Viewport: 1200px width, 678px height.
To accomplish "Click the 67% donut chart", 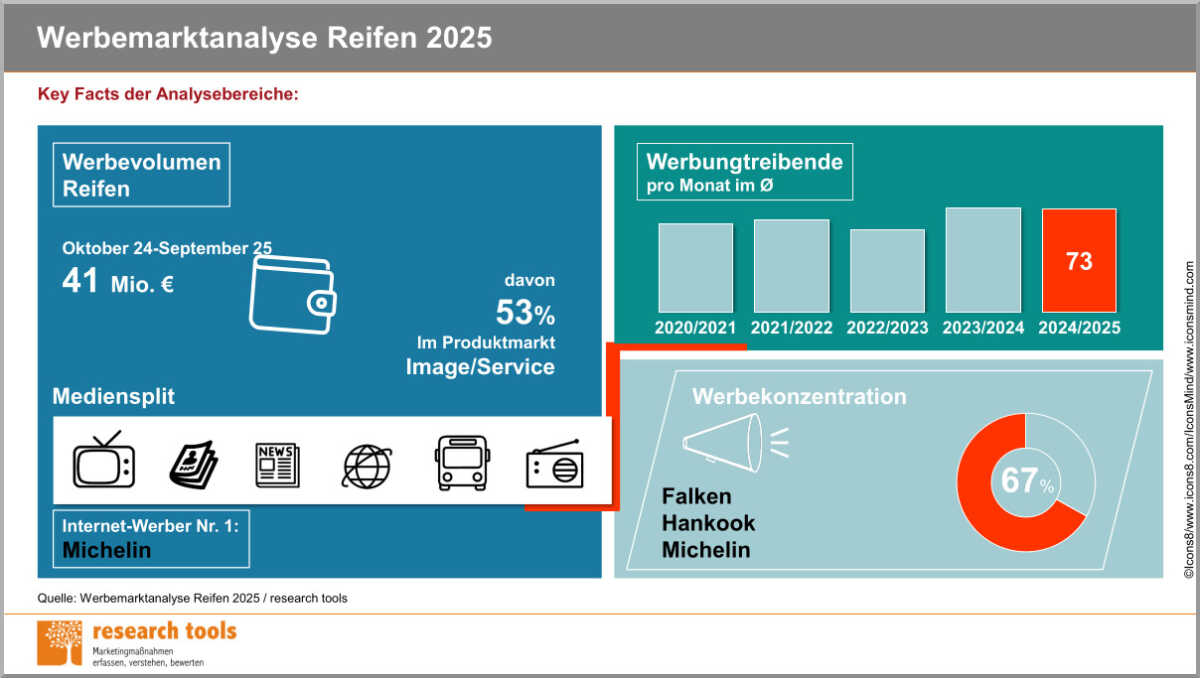I will tap(1025, 482).
